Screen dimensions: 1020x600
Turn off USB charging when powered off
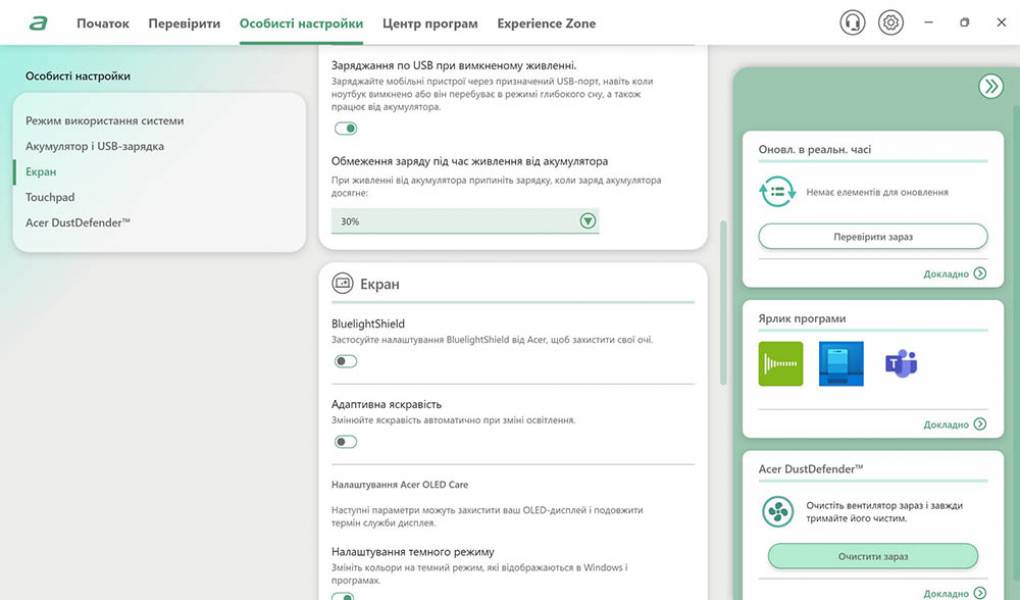[x=346, y=128]
